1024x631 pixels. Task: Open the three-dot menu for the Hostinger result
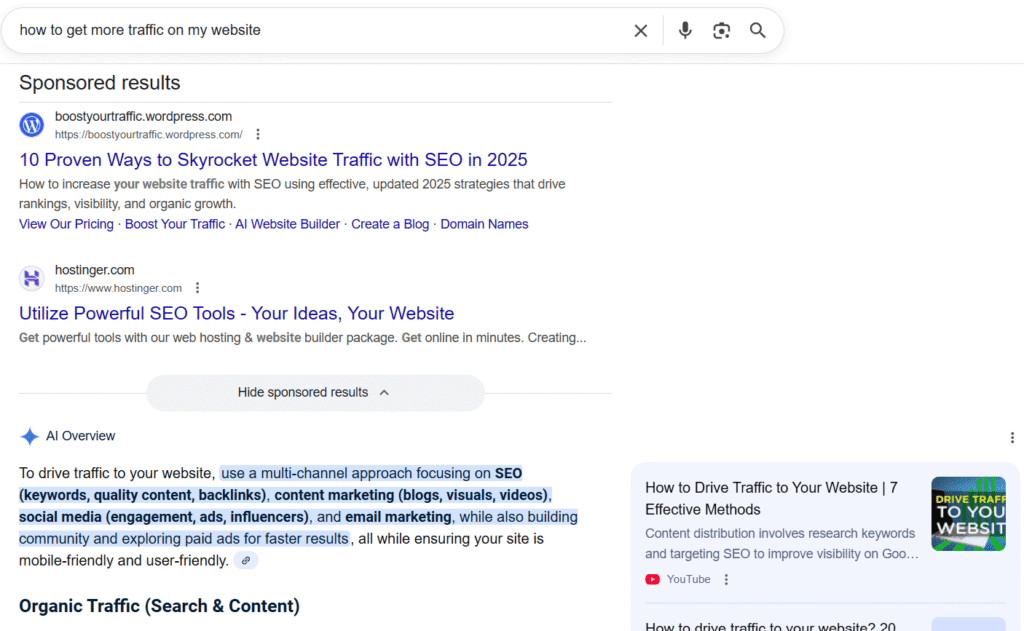coord(197,287)
